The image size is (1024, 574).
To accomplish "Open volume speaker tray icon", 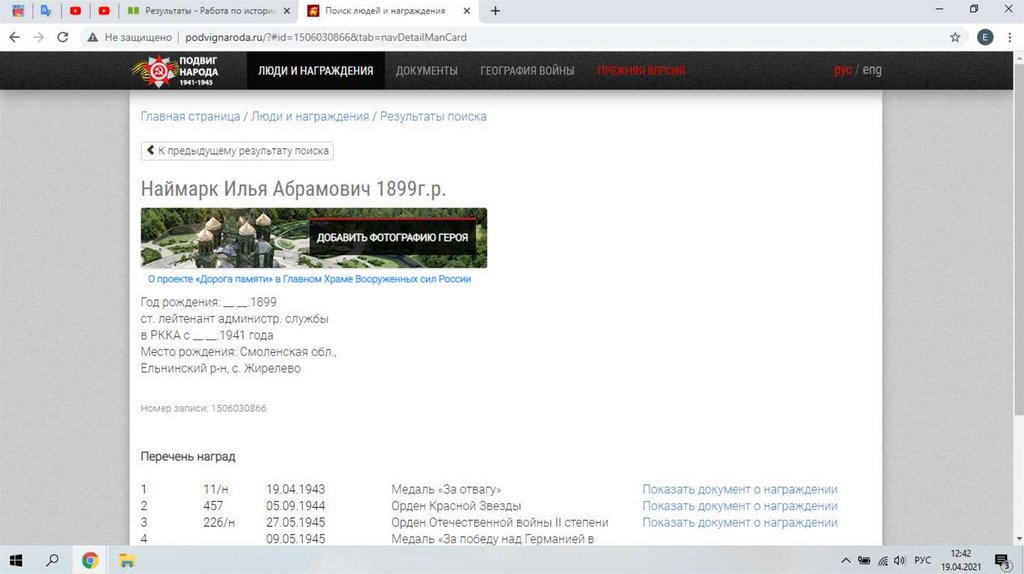I will (900, 560).
